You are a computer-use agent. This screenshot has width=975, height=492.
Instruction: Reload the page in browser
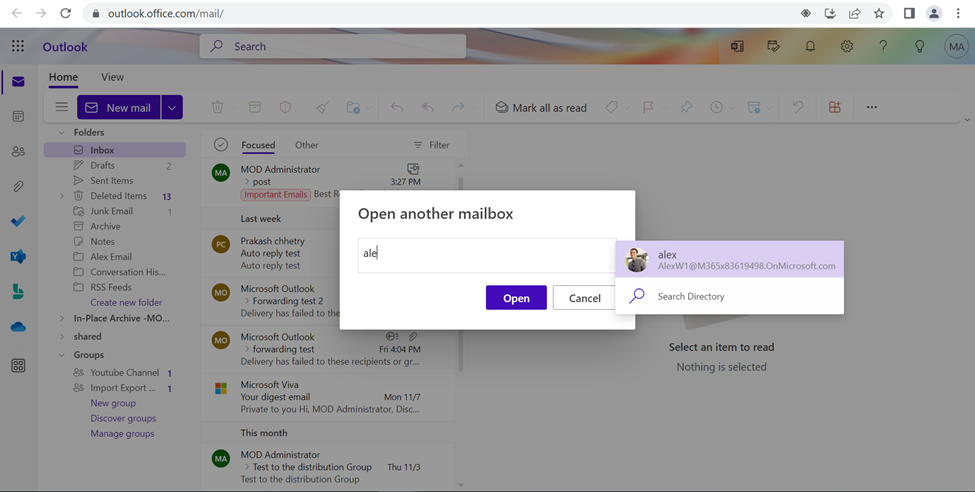click(65, 13)
